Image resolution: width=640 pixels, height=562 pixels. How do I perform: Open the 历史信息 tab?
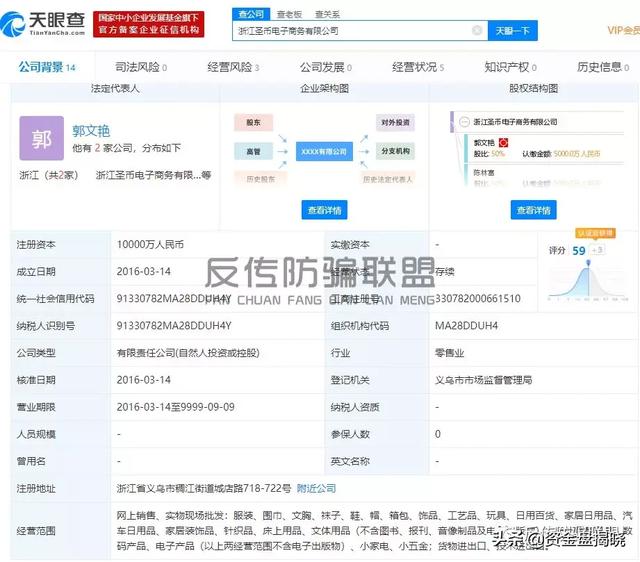click(603, 67)
